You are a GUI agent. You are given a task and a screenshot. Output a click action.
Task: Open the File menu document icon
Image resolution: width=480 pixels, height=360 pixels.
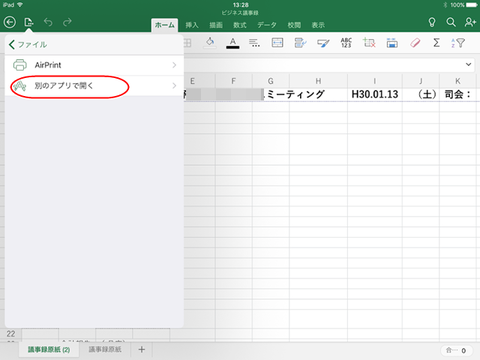coord(29,22)
